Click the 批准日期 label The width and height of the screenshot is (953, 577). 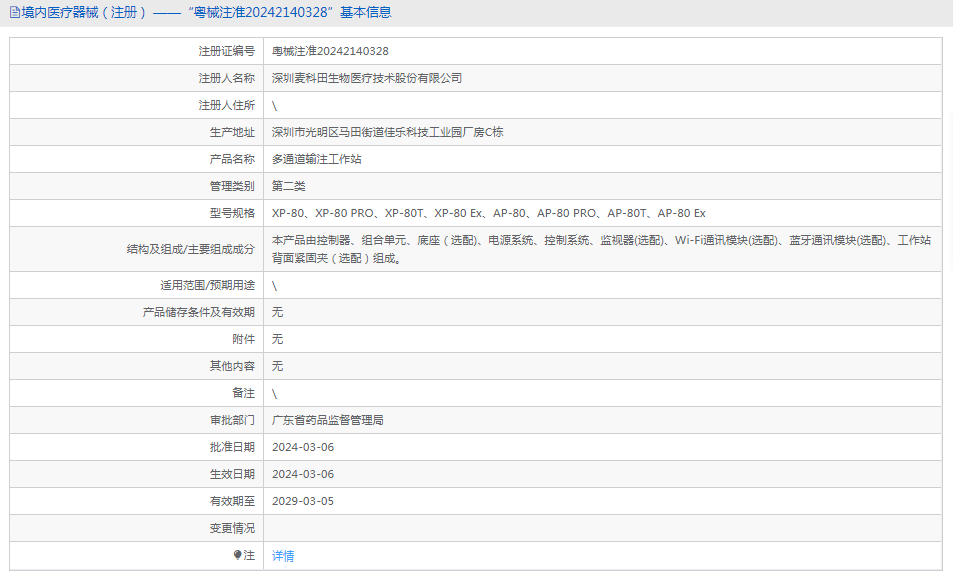(x=232, y=447)
